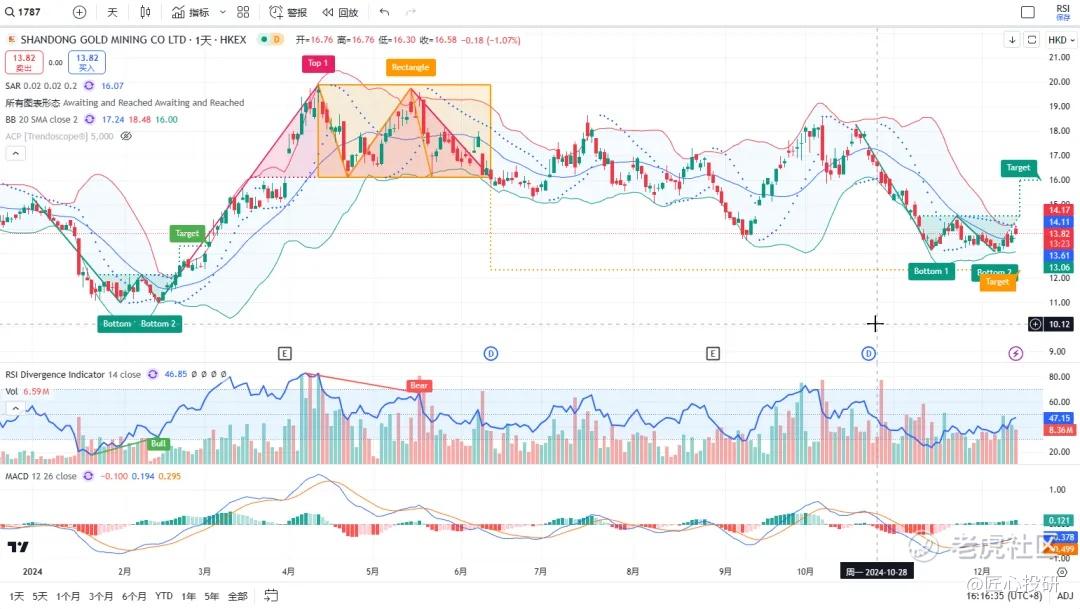Click the orange D badge beside symbol name
The height and width of the screenshot is (609, 1080).
click(x=276, y=40)
